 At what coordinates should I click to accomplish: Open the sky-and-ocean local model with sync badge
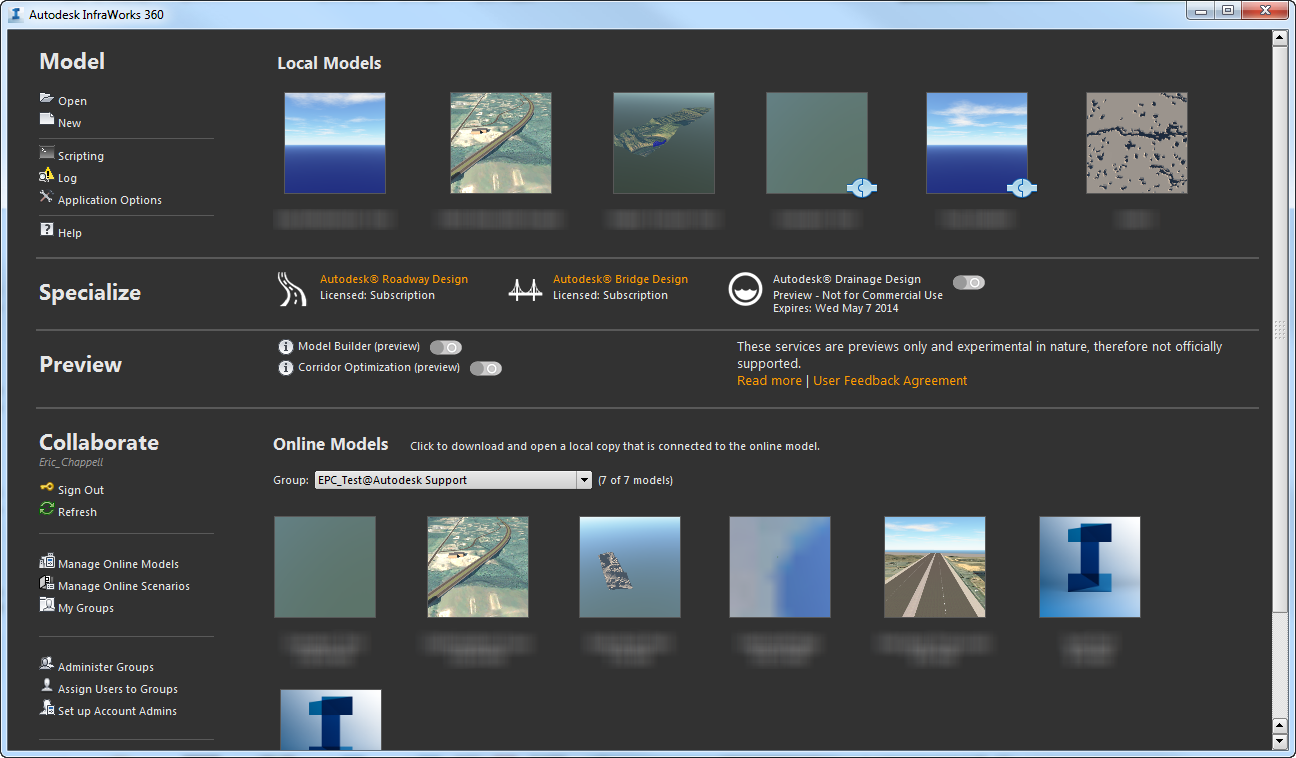(x=977, y=143)
